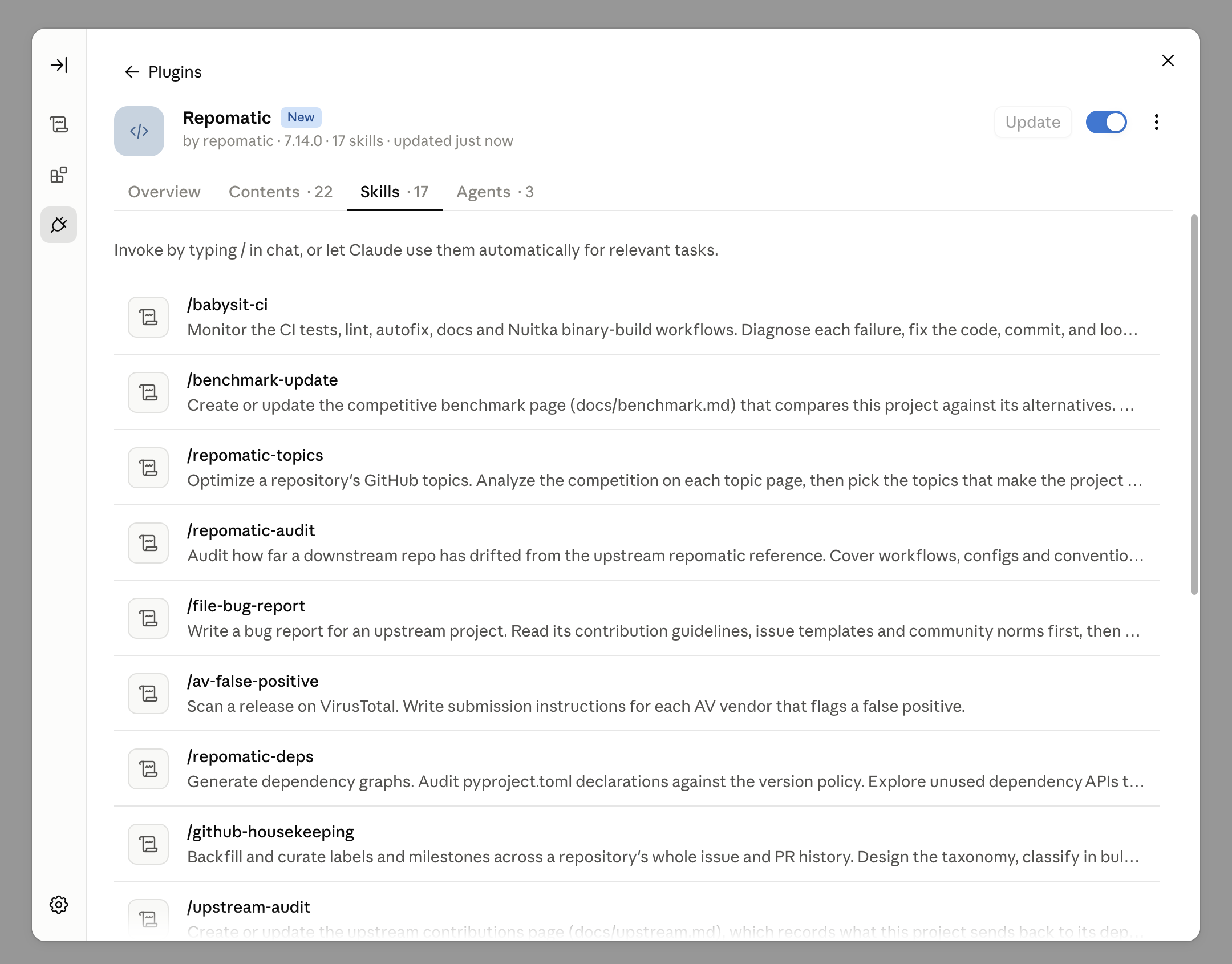Switch to the Agents tab

[495, 192]
